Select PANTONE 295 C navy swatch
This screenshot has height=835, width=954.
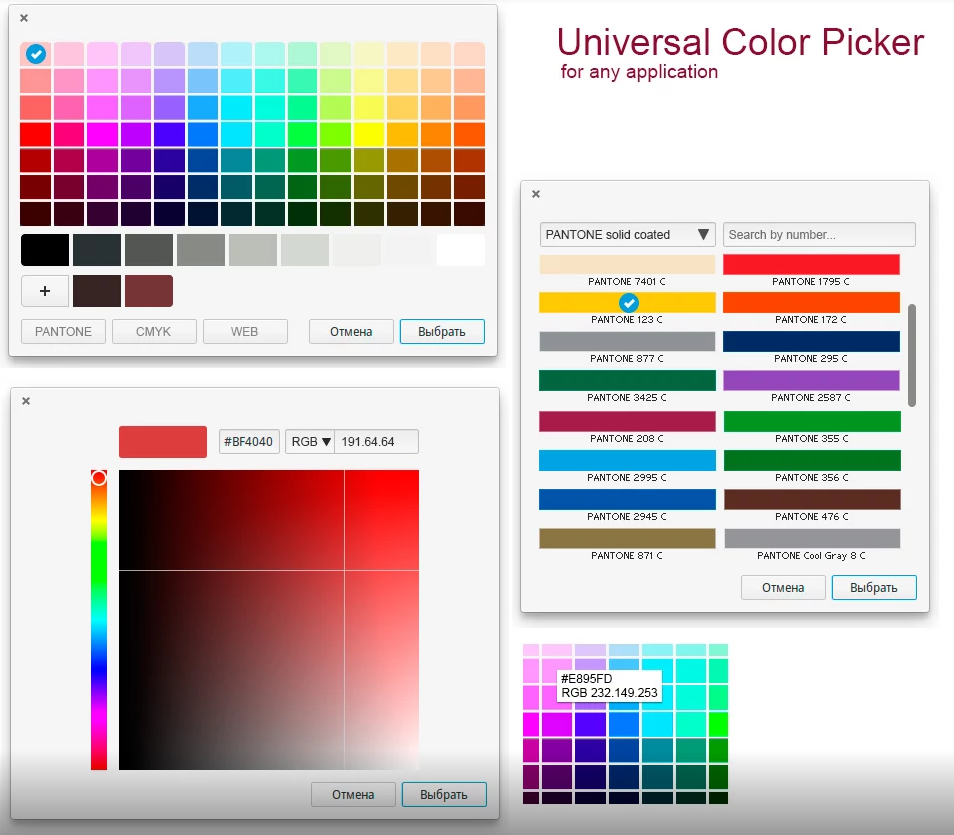[812, 341]
